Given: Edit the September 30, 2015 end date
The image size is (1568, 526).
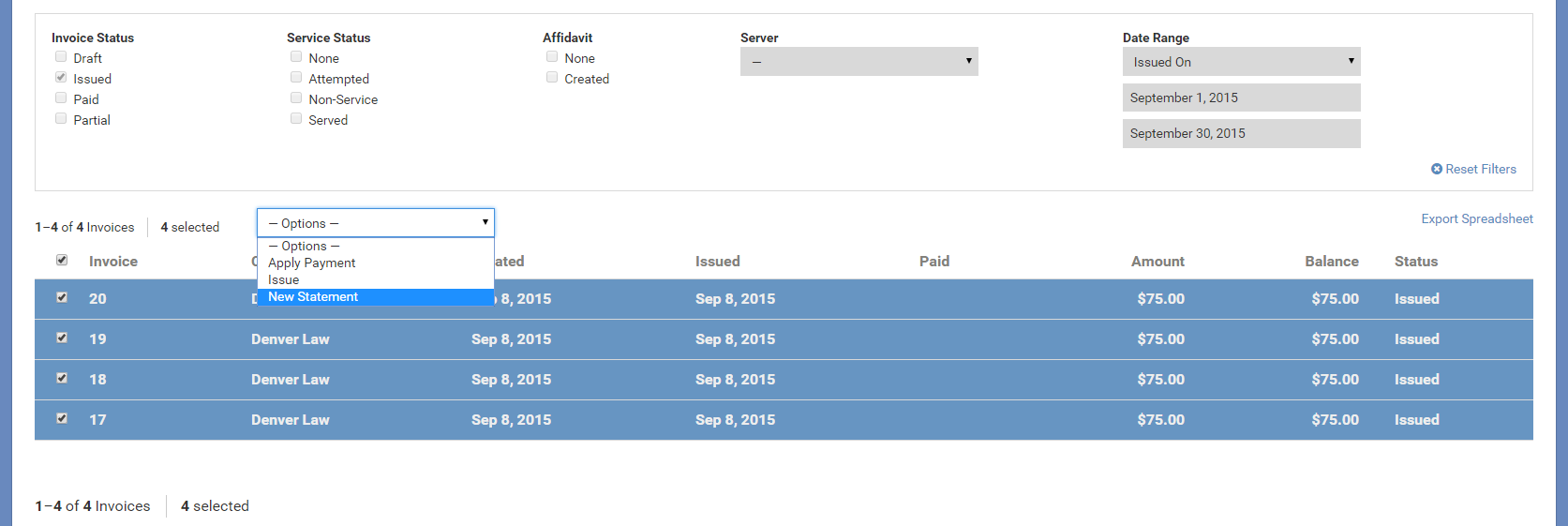Looking at the screenshot, I should [x=1241, y=133].
